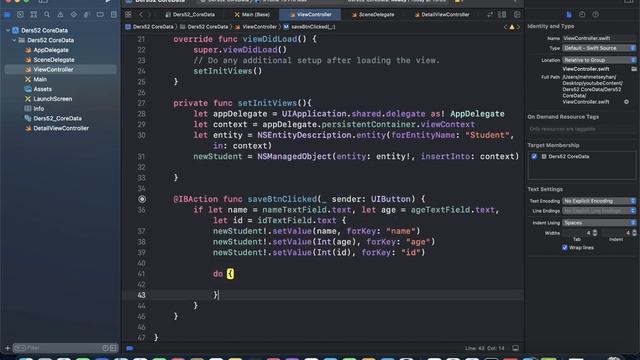Switch to the Main (Base) tab
This screenshot has width=640, height=360.
point(252,15)
